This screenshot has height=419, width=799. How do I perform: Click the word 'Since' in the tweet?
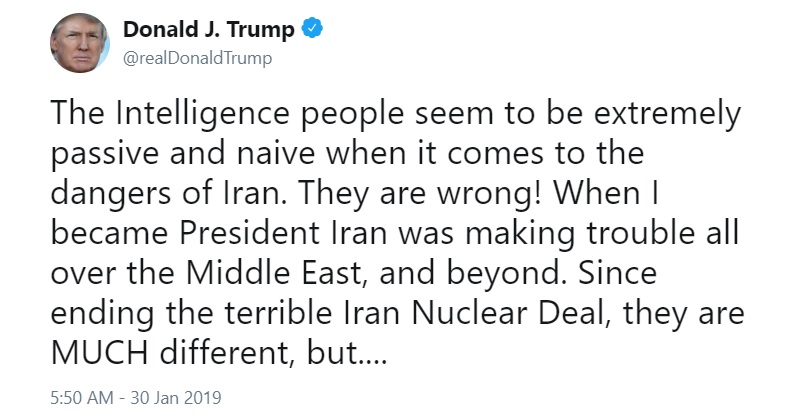tap(618, 273)
